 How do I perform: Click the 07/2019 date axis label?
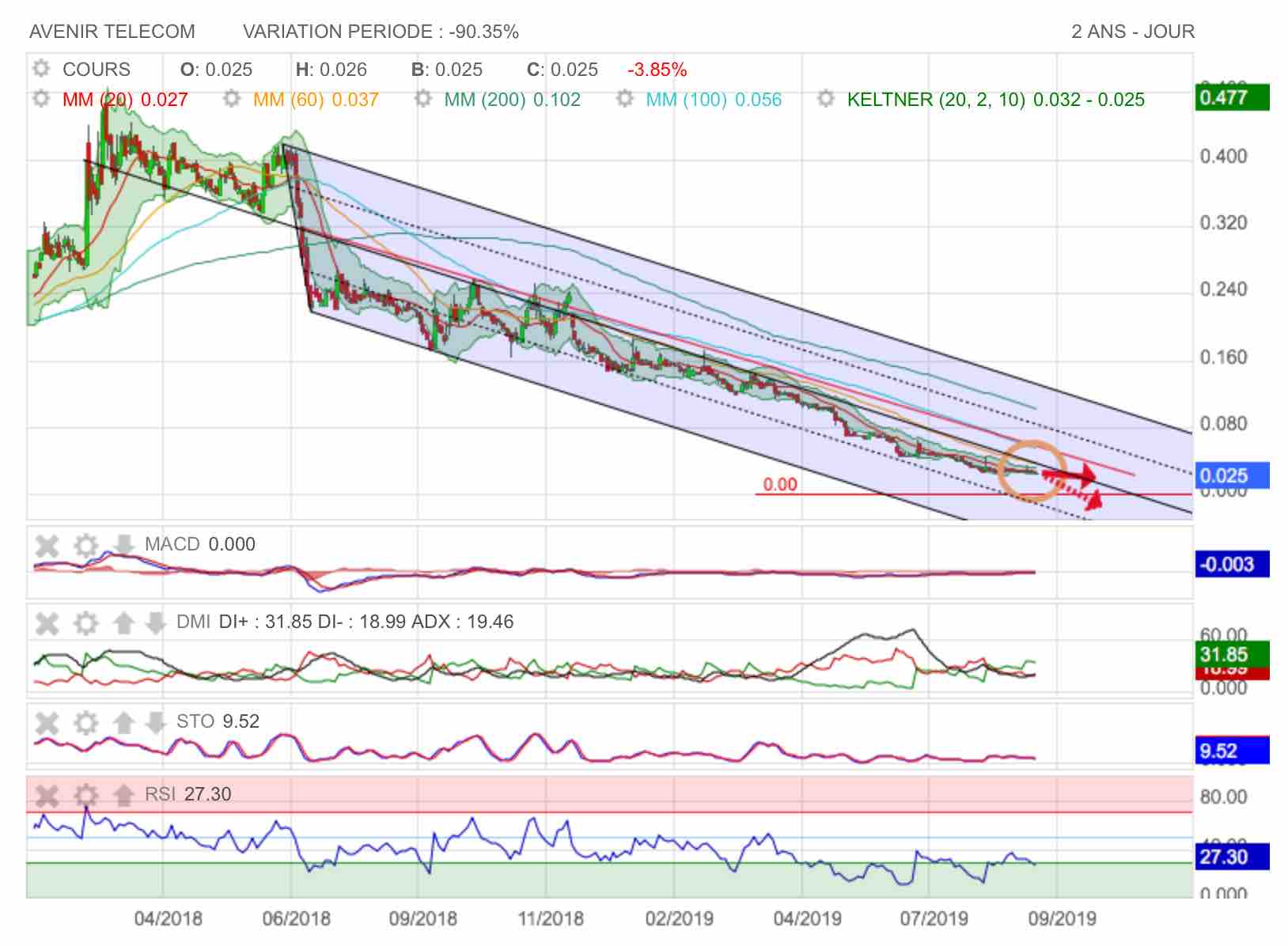(934, 918)
